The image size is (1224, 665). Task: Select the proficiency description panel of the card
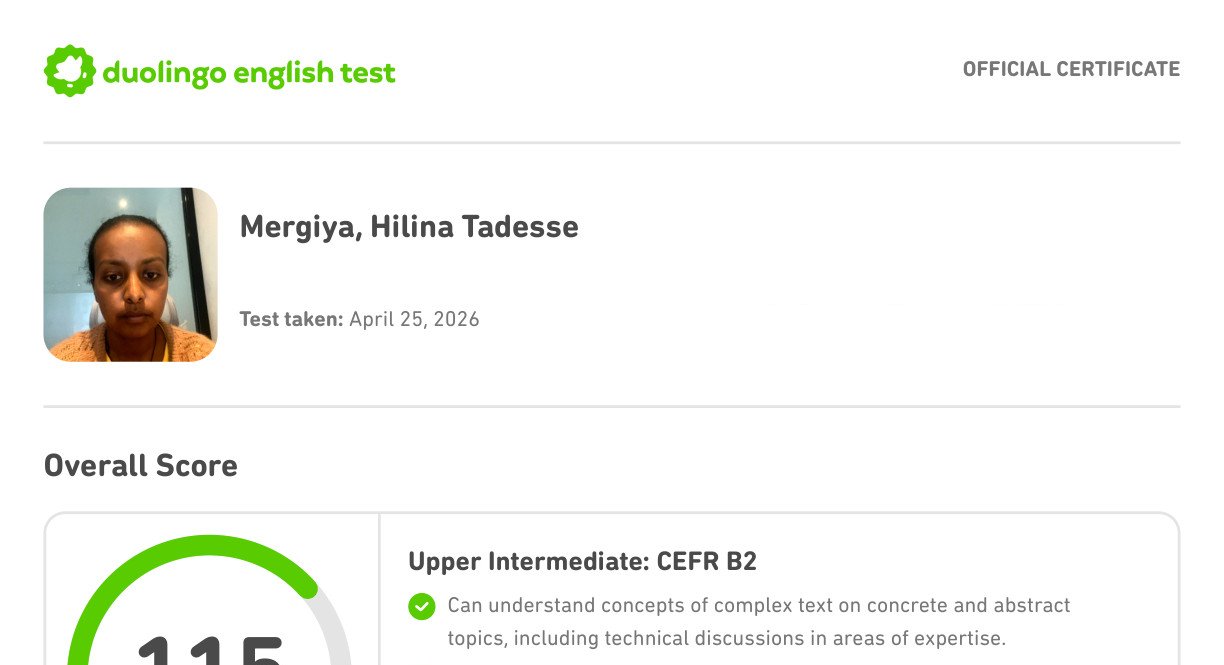(x=780, y=590)
